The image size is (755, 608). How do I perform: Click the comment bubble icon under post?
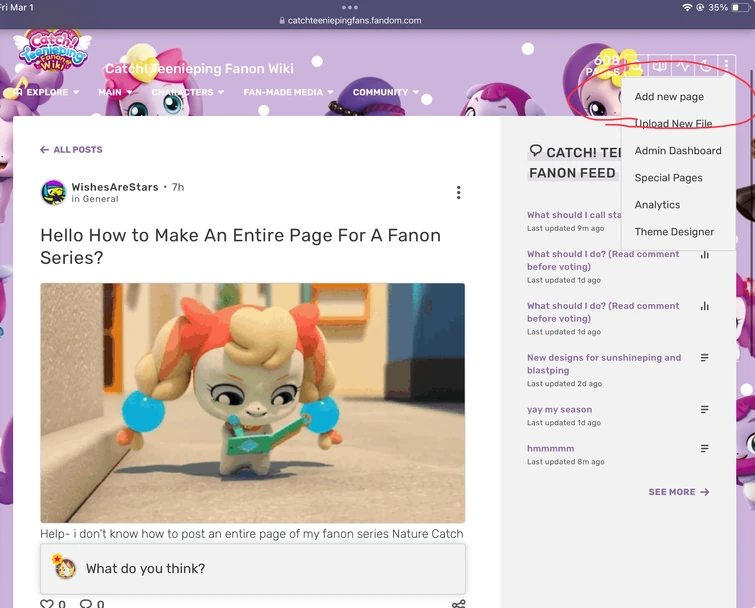86,604
